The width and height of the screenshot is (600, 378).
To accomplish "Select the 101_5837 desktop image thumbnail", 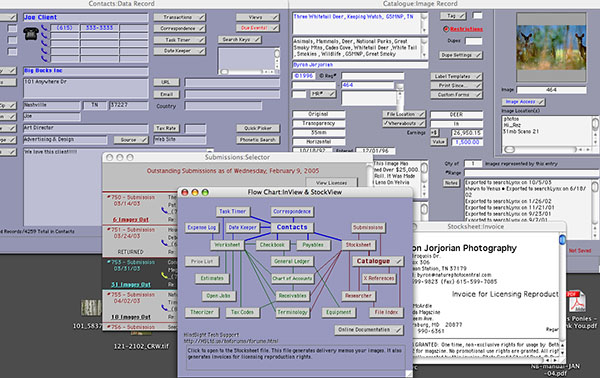I will [91, 308].
